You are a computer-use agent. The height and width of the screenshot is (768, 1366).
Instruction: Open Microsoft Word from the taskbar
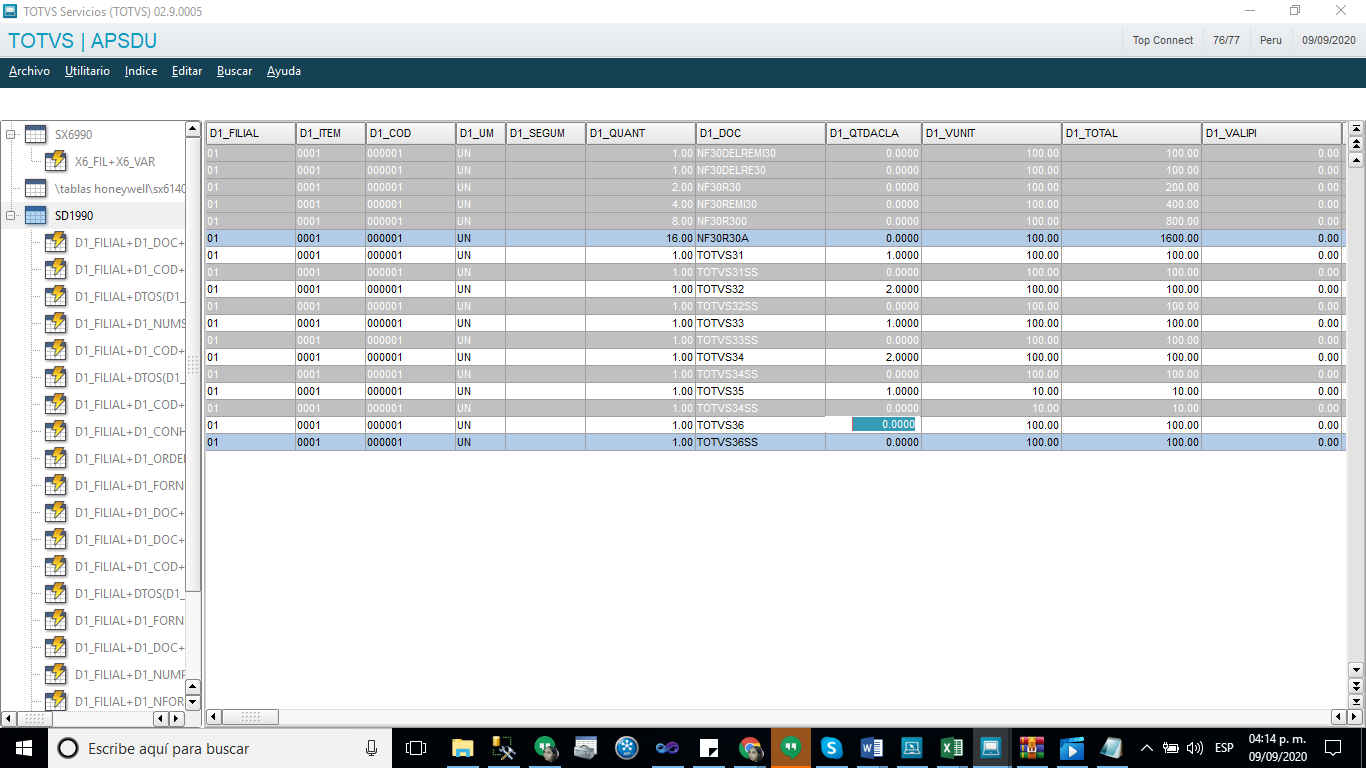870,748
